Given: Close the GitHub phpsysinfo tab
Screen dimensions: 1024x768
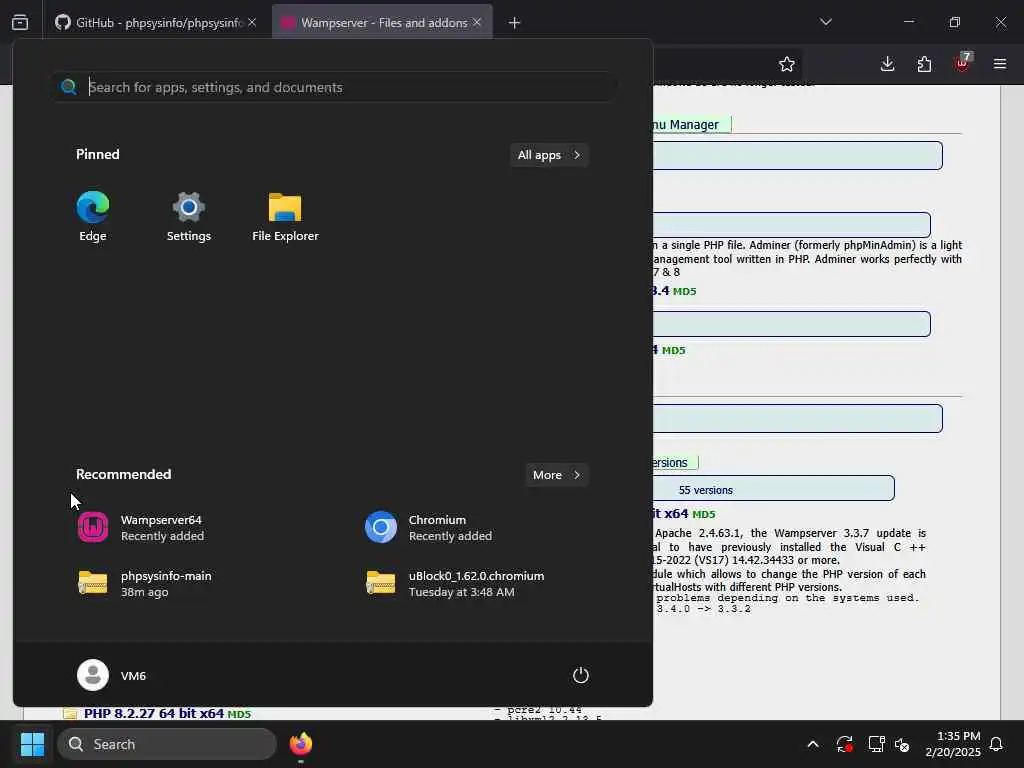Looking at the screenshot, I should pos(252,22).
